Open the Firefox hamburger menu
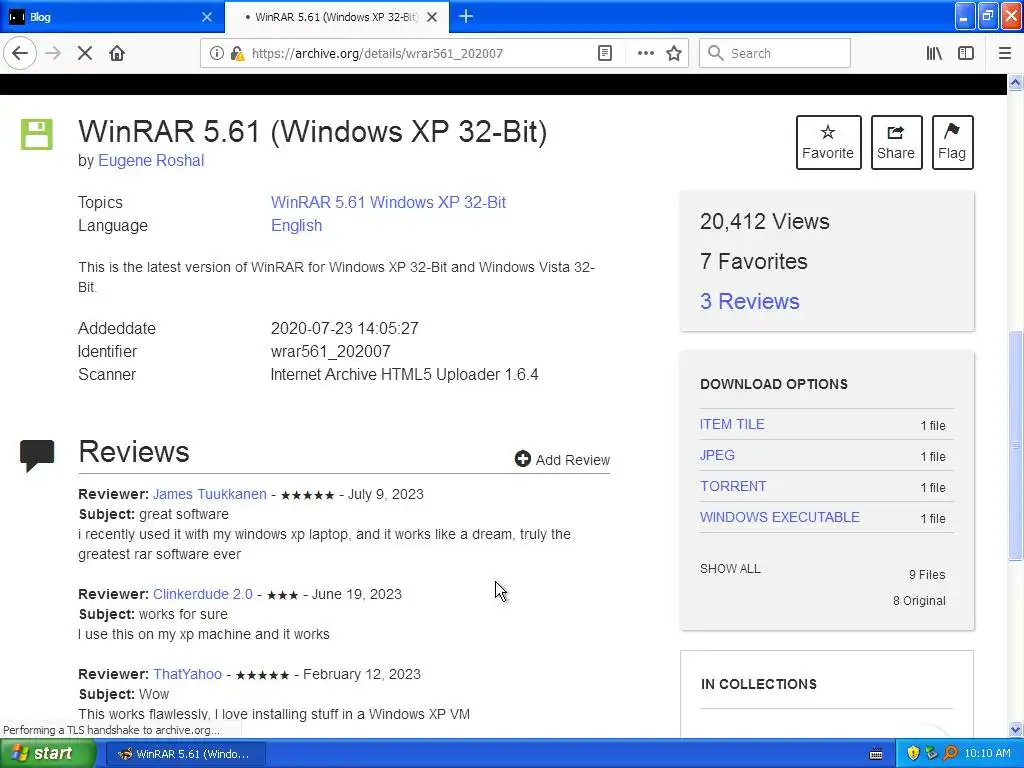This screenshot has width=1024, height=768. coord(1005,53)
